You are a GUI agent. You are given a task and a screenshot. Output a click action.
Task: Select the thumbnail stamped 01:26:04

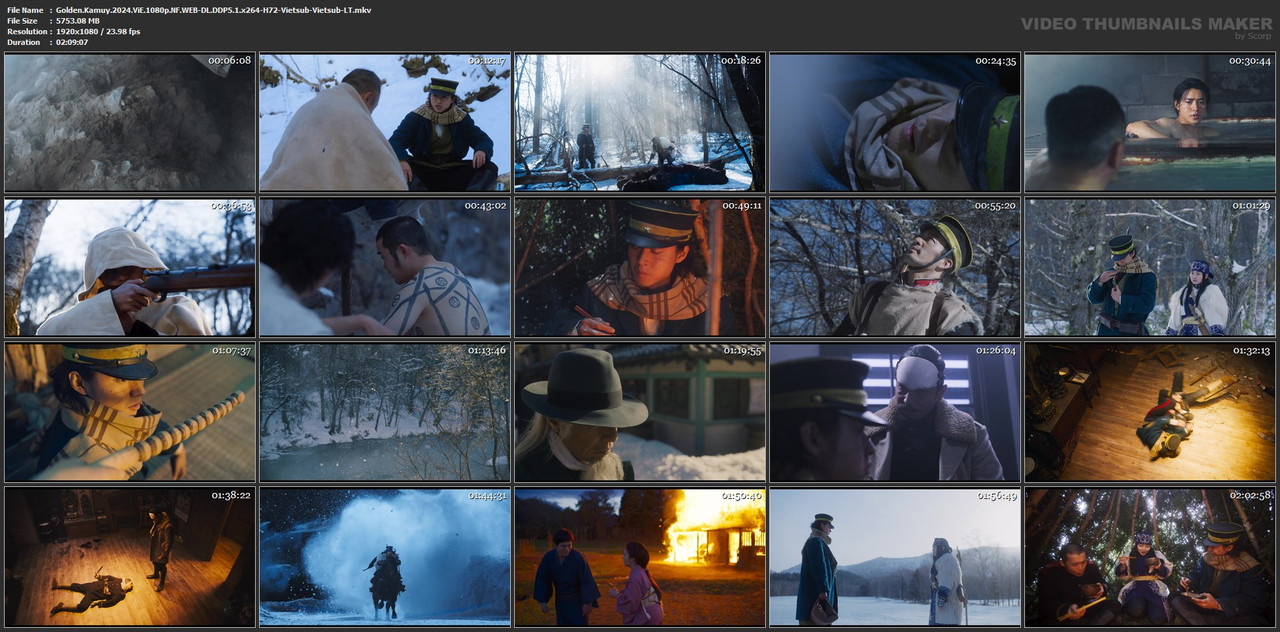[x=895, y=412]
